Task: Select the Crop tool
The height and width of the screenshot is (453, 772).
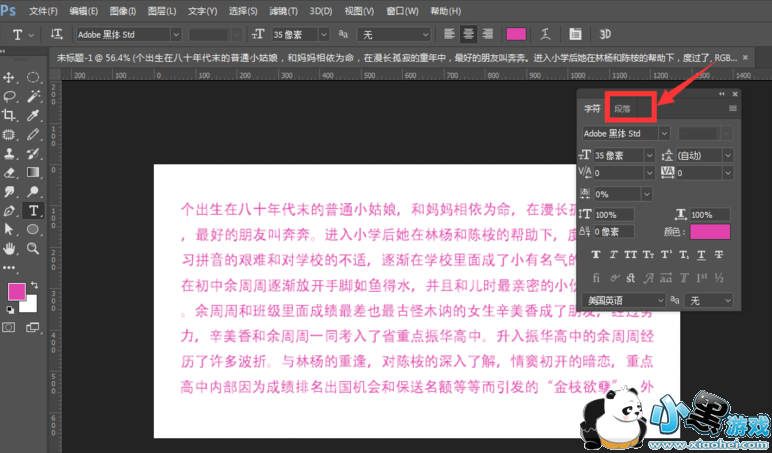Action: [9, 115]
